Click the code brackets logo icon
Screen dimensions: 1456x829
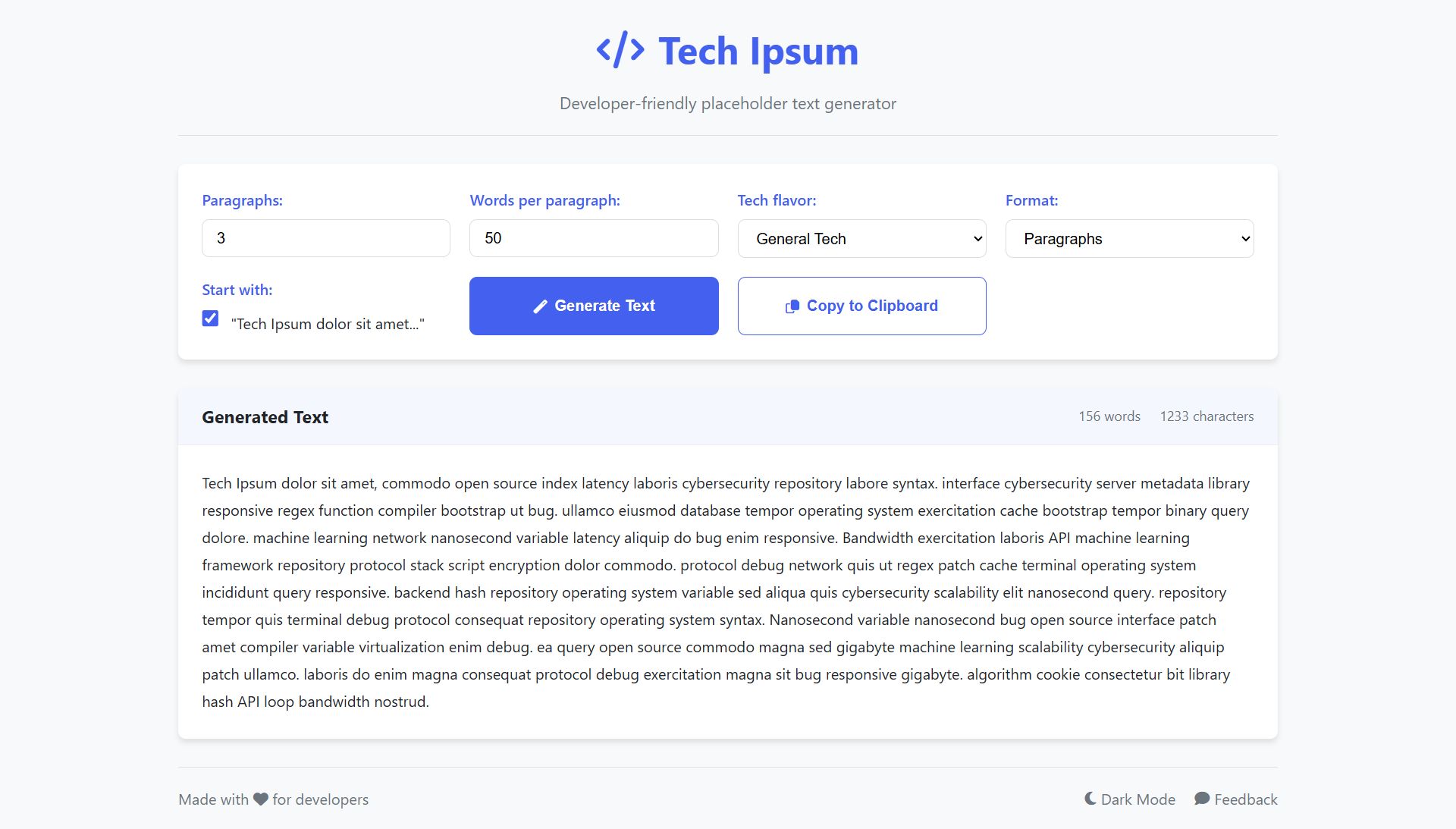620,50
